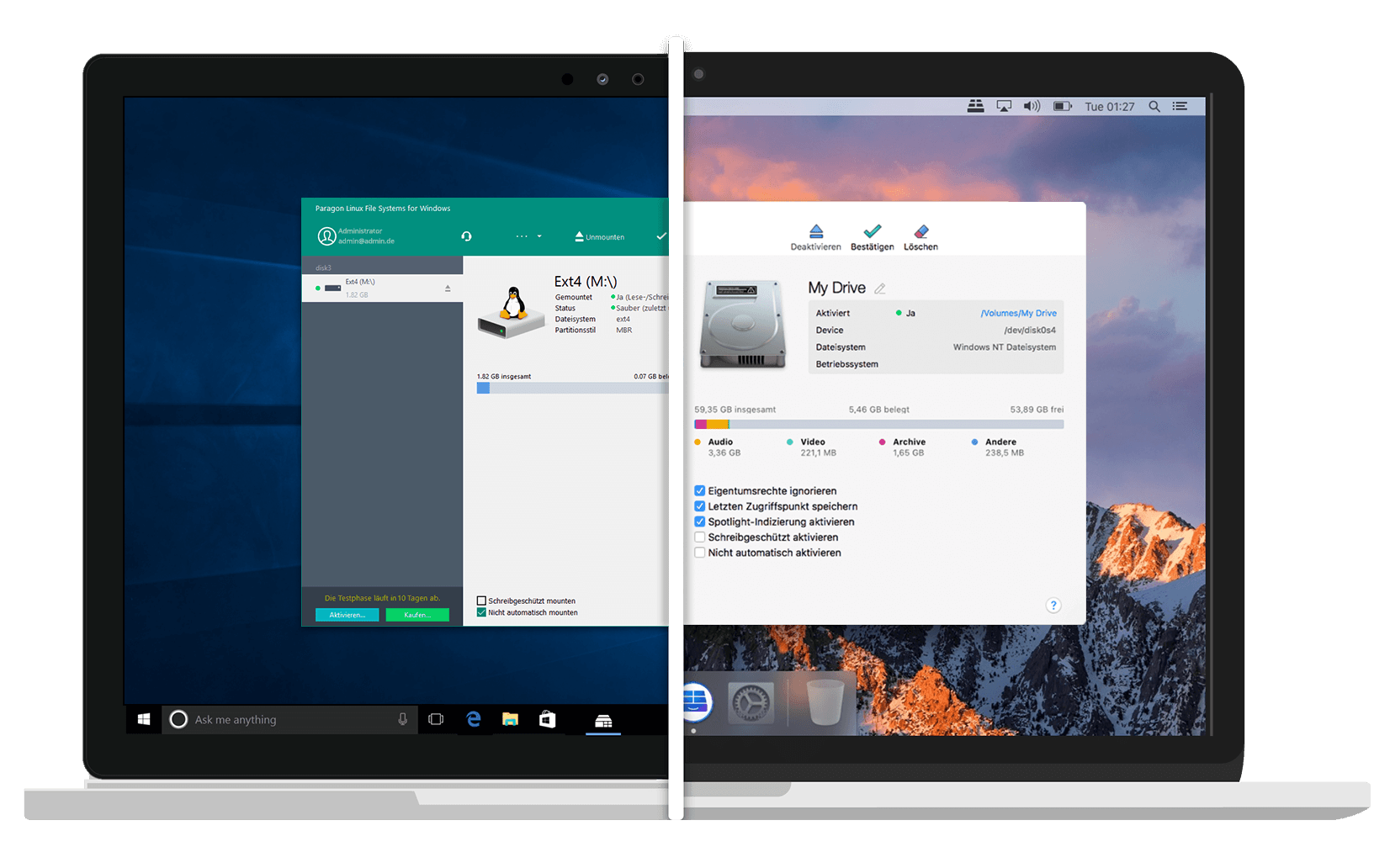
Task: Click the Deaktivieren eject icon
Action: tap(815, 231)
